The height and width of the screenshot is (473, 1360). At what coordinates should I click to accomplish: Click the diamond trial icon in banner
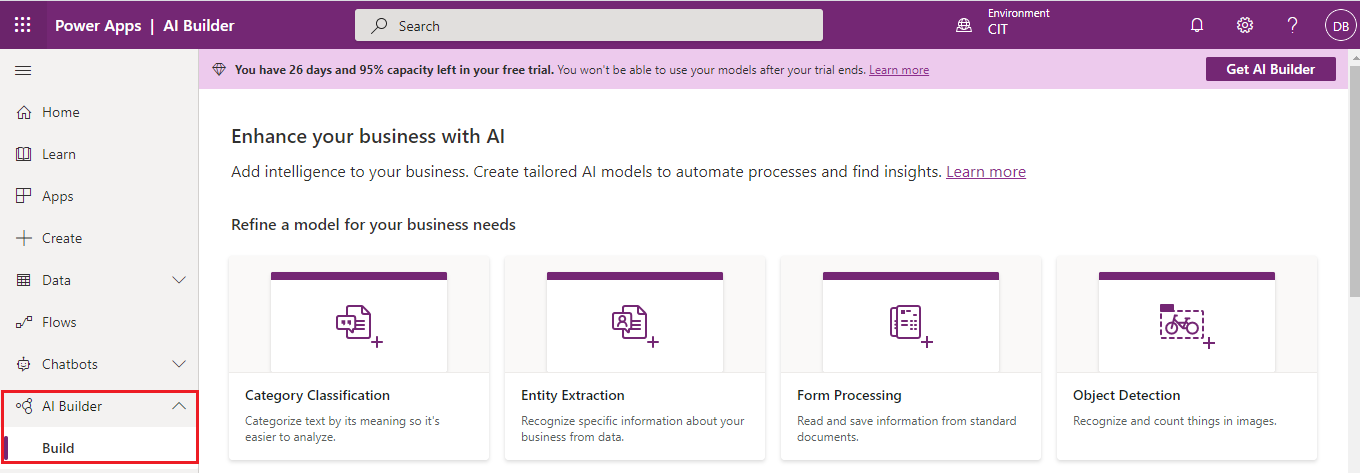(219, 69)
